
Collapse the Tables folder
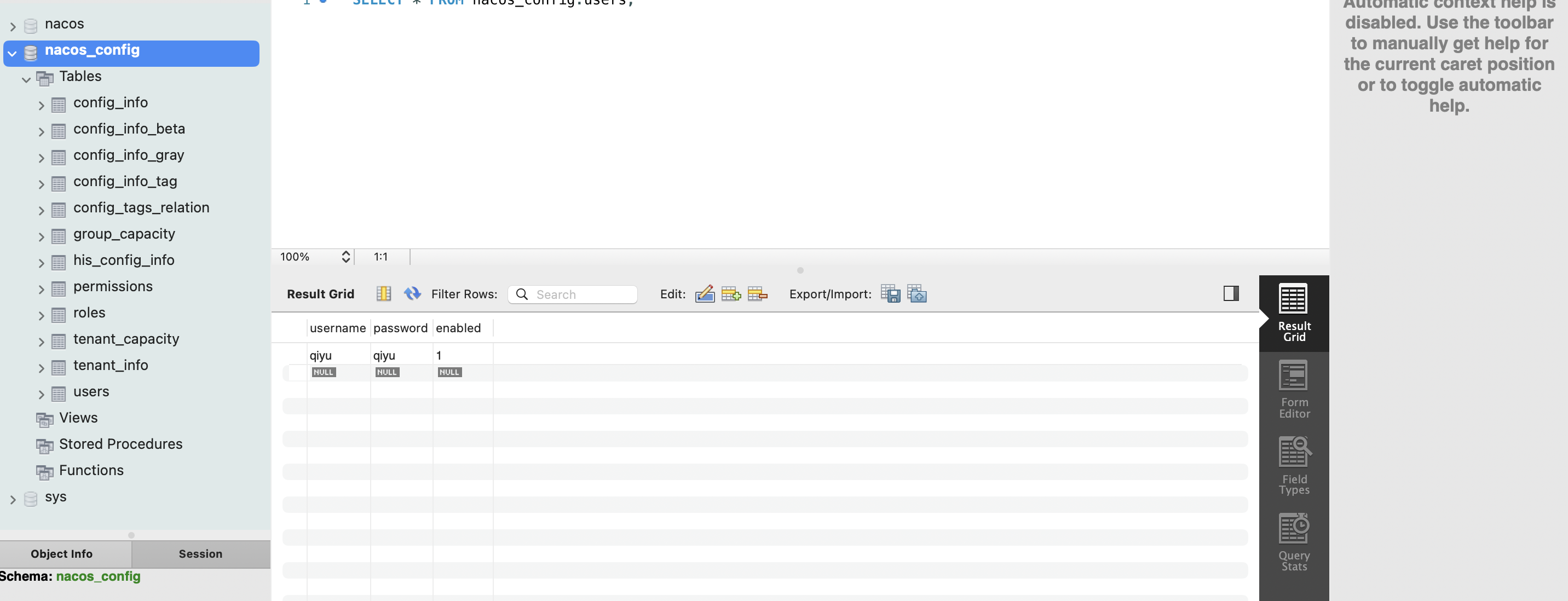pyautogui.click(x=26, y=80)
